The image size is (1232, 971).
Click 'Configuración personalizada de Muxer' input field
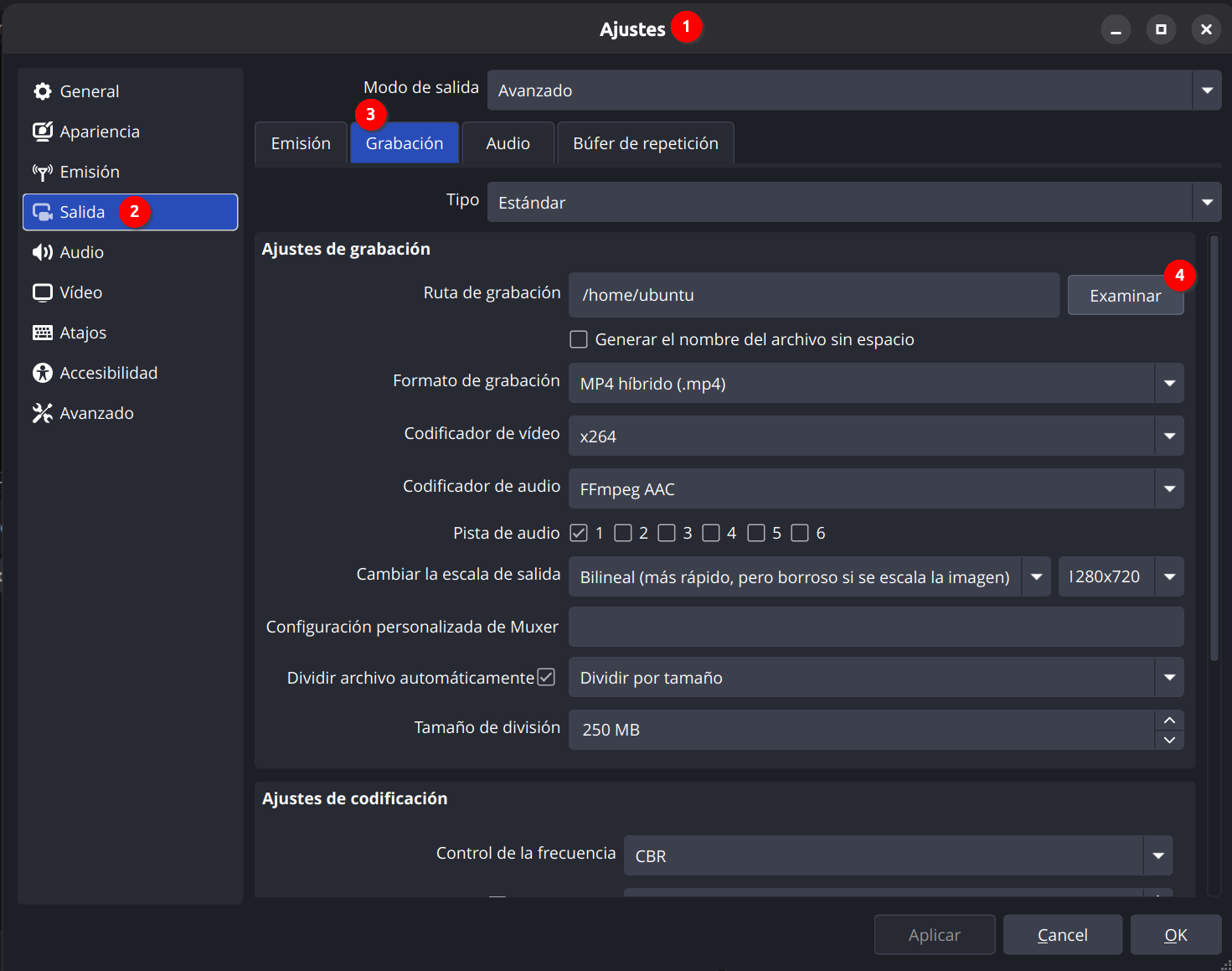[876, 627]
